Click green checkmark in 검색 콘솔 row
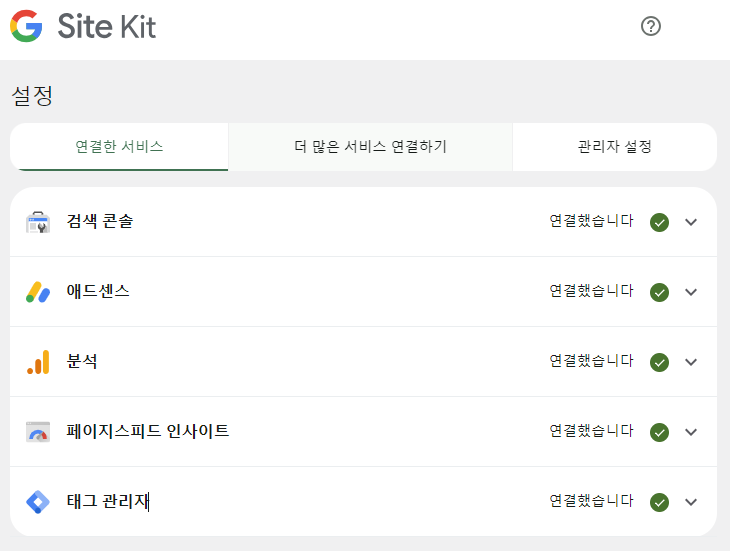730x551 pixels. pyautogui.click(x=659, y=222)
